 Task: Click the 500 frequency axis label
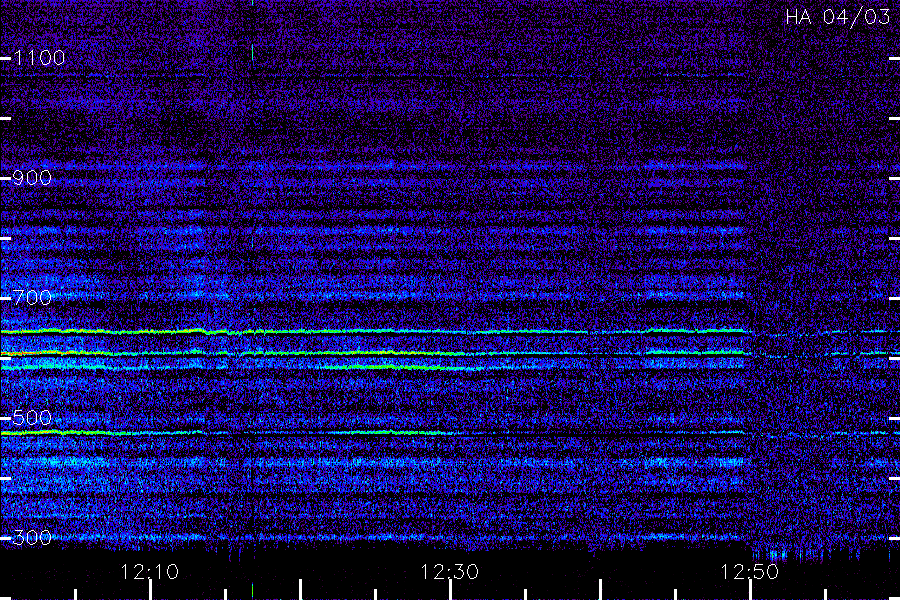(x=32, y=418)
